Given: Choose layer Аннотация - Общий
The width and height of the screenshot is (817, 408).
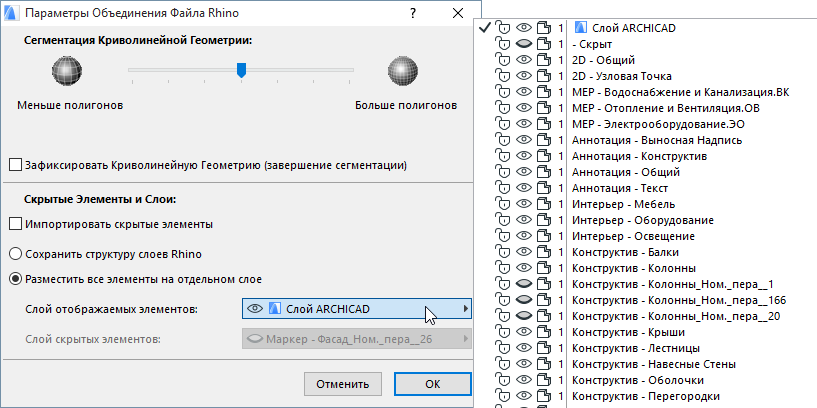Looking at the screenshot, I should point(625,172).
